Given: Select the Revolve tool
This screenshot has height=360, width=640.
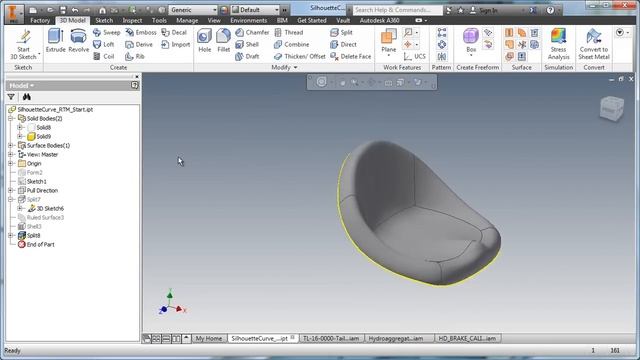Looking at the screenshot, I should click(x=78, y=41).
